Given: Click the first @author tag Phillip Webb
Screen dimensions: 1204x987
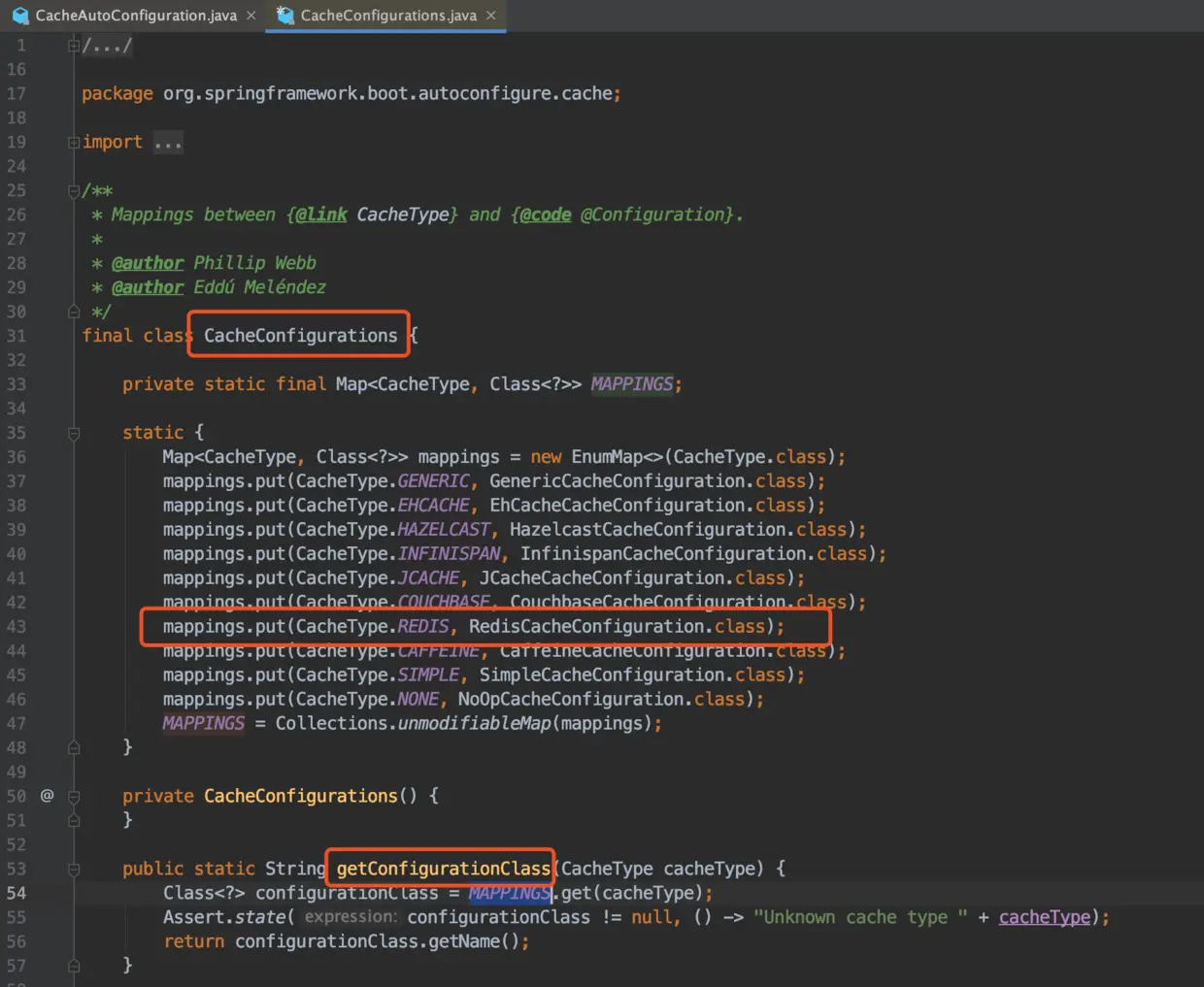Looking at the screenshot, I should 148,263.
